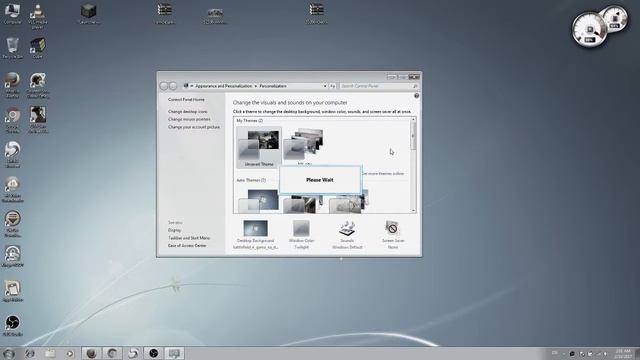The height and width of the screenshot is (360, 640).
Task: Click the address bar refresh button
Action: click(x=333, y=86)
